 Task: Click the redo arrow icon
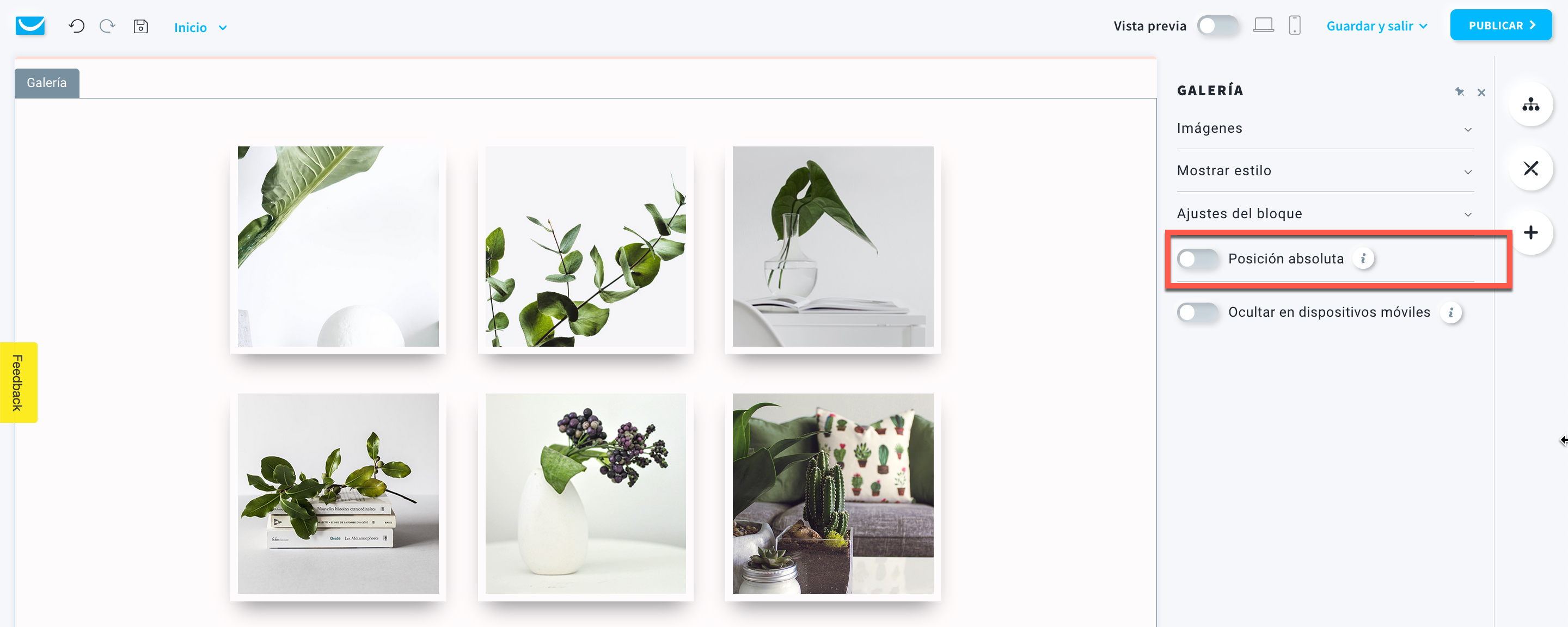point(108,26)
